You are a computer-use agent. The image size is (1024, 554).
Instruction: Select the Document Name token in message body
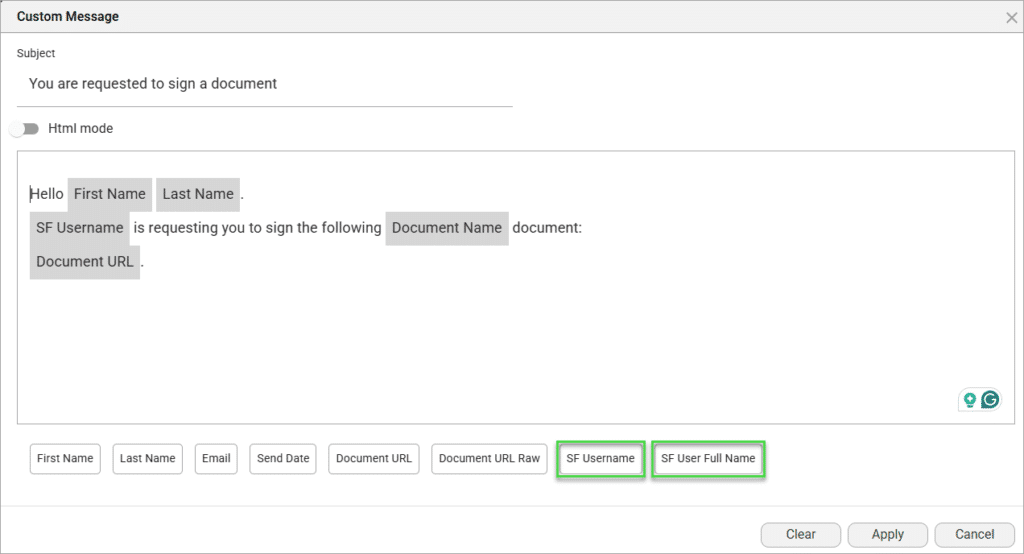(447, 228)
